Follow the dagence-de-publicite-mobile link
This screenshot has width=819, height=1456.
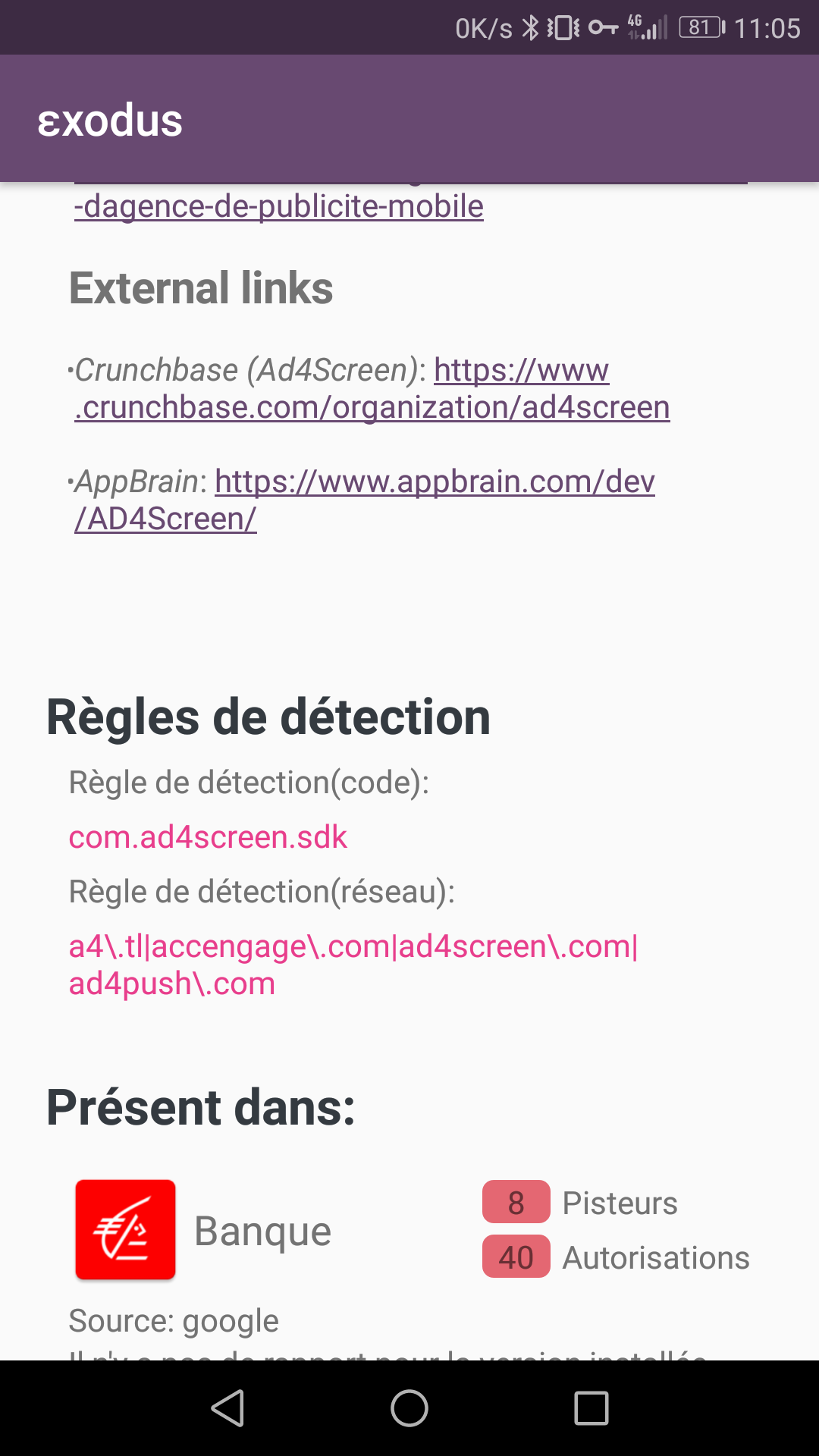[x=279, y=206]
